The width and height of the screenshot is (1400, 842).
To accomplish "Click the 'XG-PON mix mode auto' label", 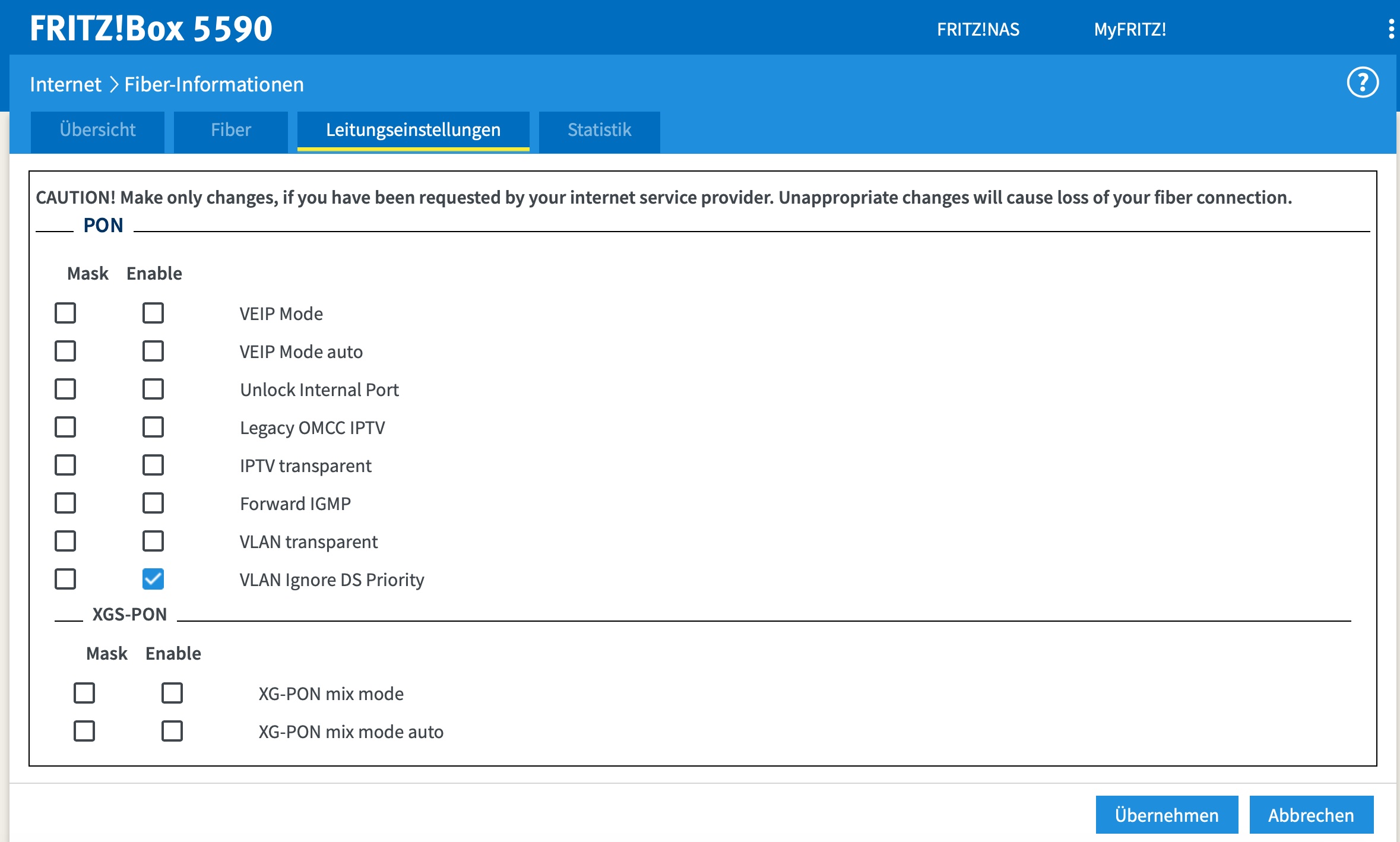I will point(351,732).
